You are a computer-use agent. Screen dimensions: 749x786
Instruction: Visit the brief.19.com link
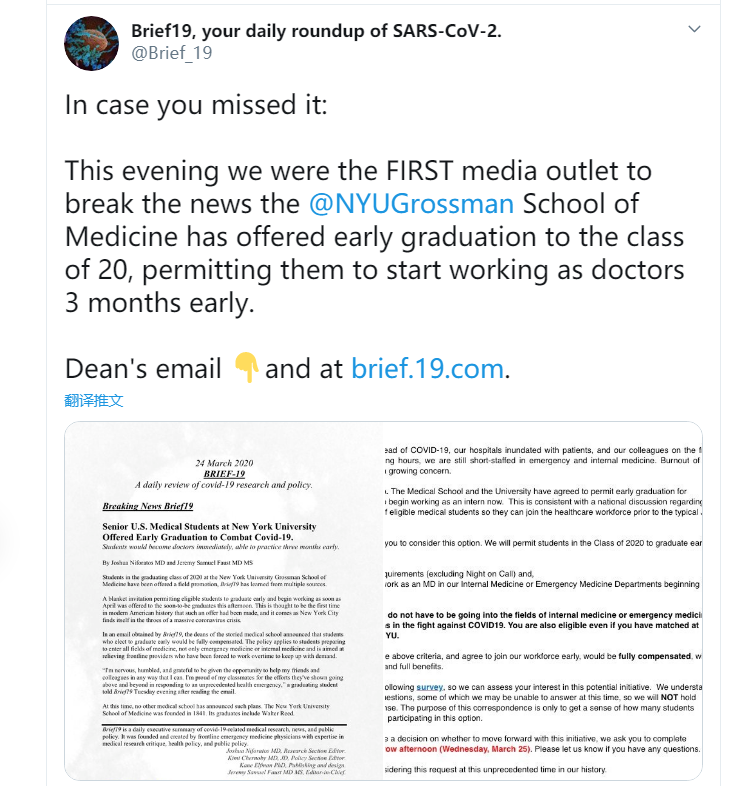click(427, 368)
